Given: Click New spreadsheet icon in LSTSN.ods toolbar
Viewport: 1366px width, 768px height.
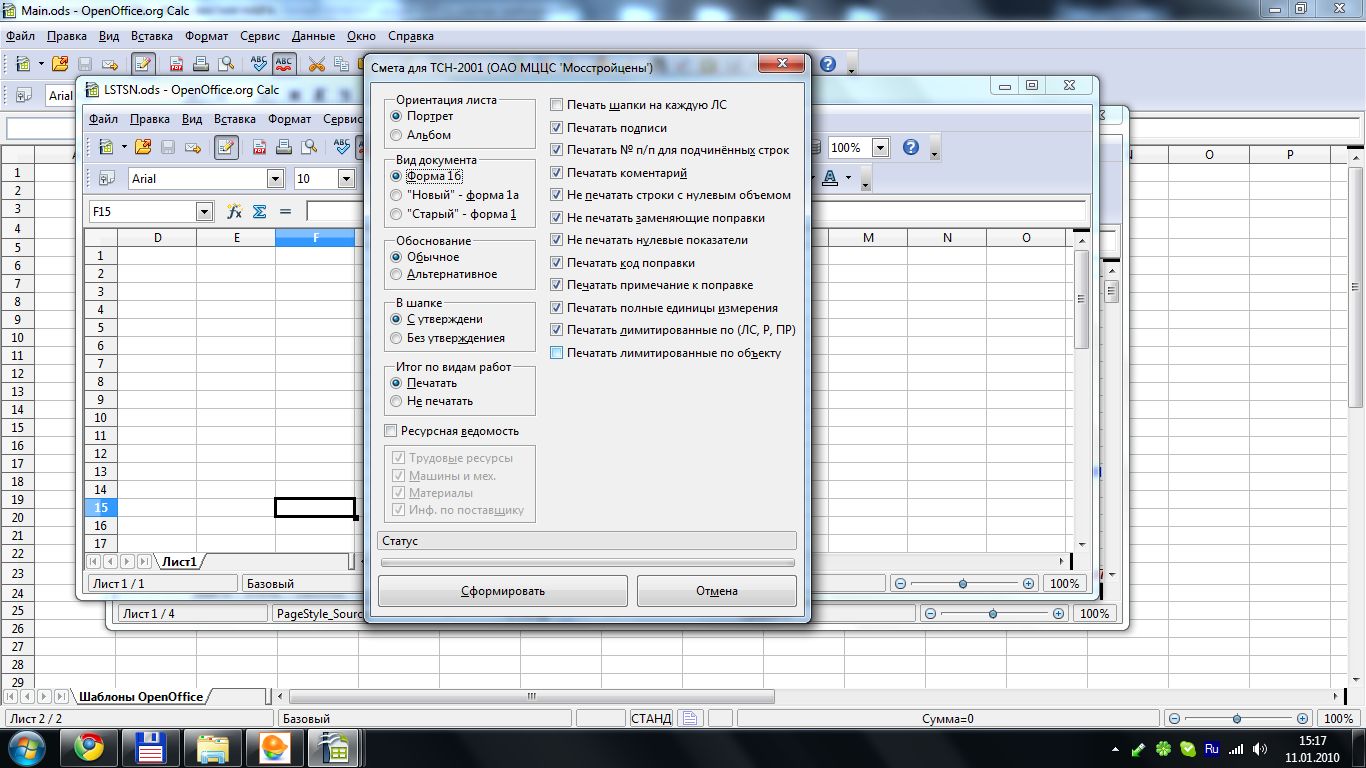Looking at the screenshot, I should tap(106, 147).
